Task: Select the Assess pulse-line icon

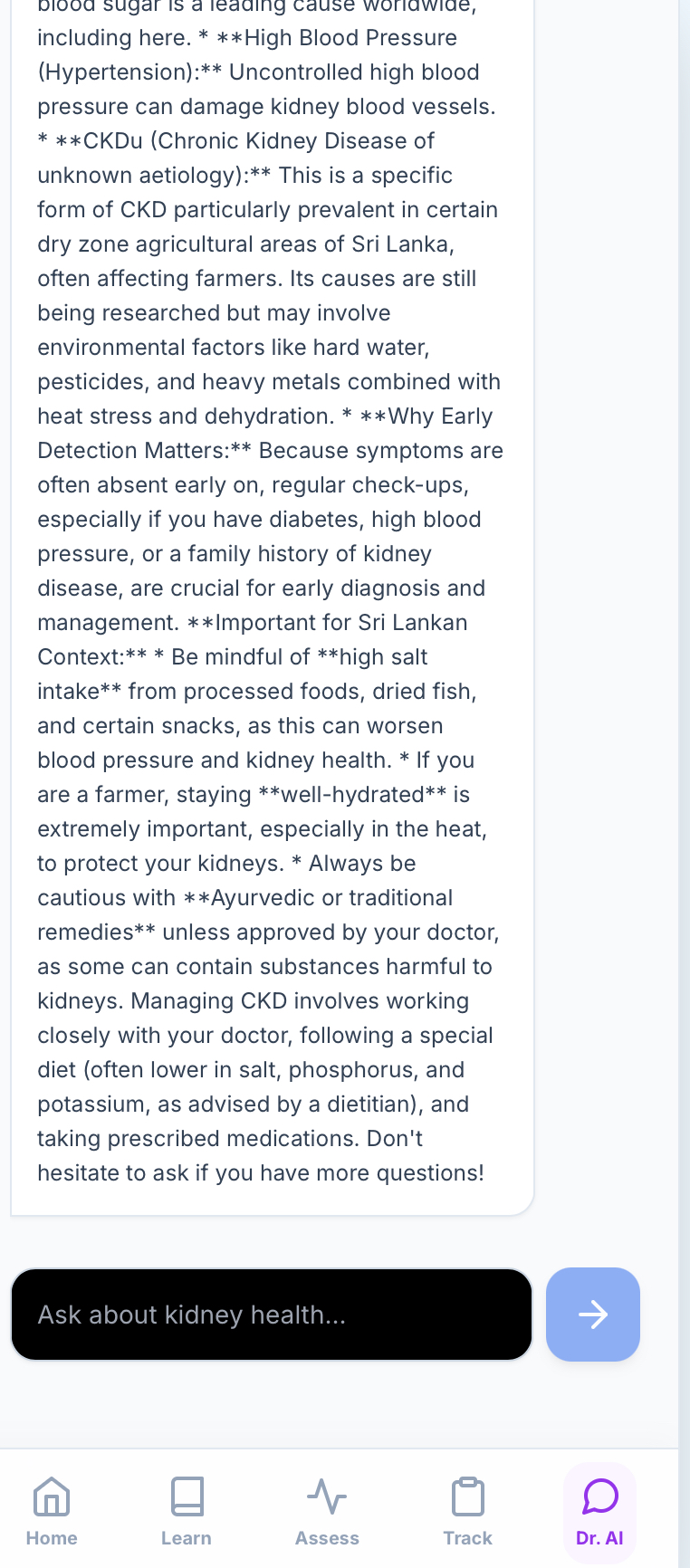Action: click(x=327, y=1496)
